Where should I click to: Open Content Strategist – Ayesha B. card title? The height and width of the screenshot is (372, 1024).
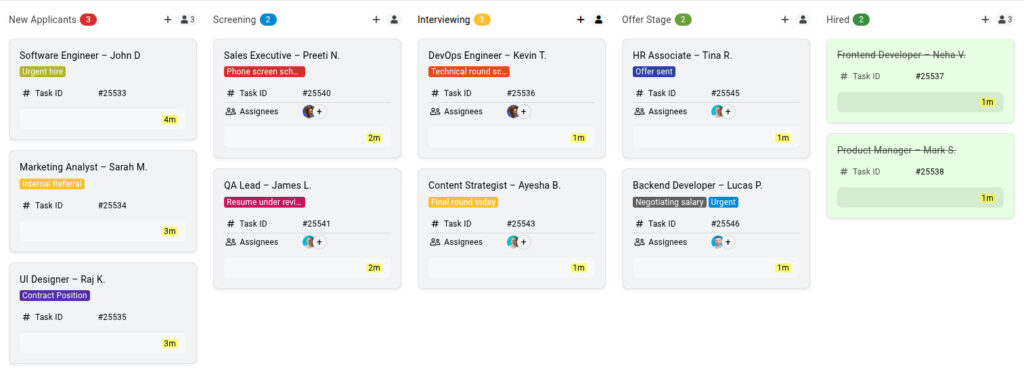point(494,185)
